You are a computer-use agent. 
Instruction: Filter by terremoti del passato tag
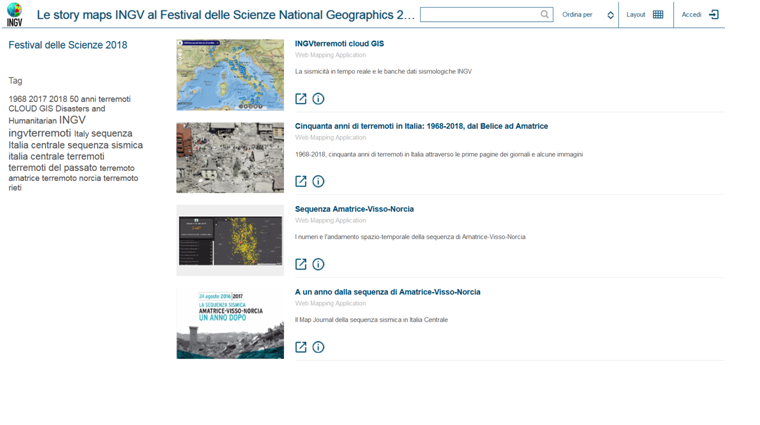[53, 168]
